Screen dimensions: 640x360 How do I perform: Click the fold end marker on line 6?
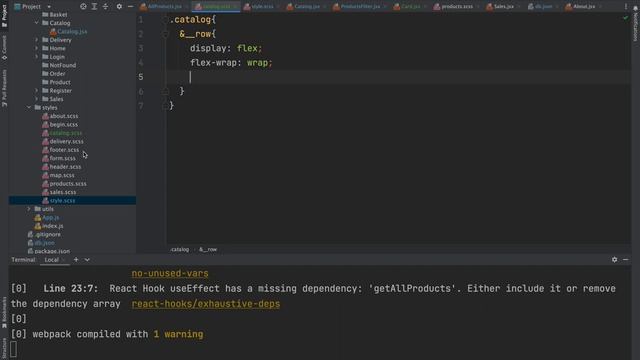(165, 91)
